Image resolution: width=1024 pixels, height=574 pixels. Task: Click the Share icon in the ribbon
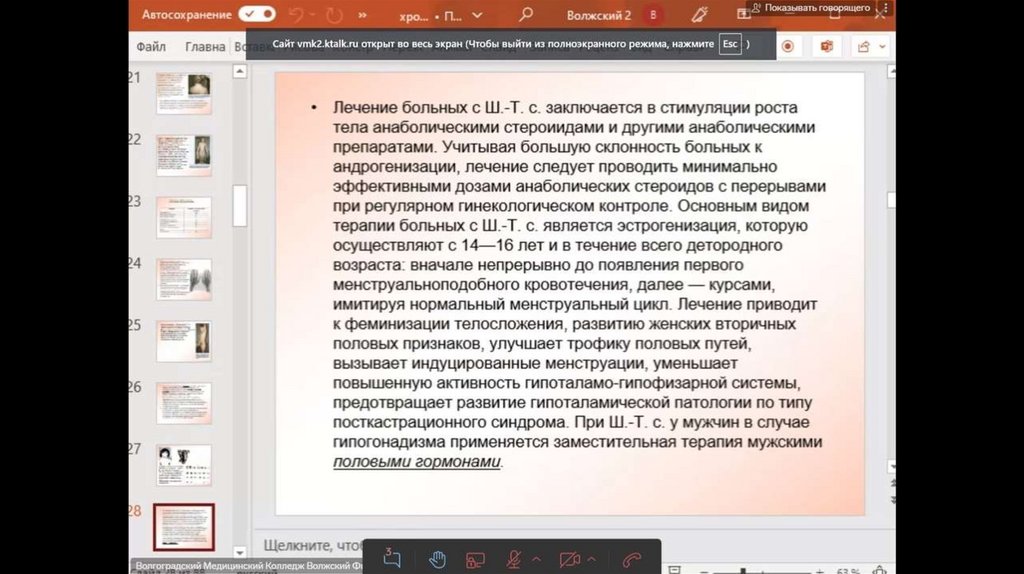click(x=865, y=47)
